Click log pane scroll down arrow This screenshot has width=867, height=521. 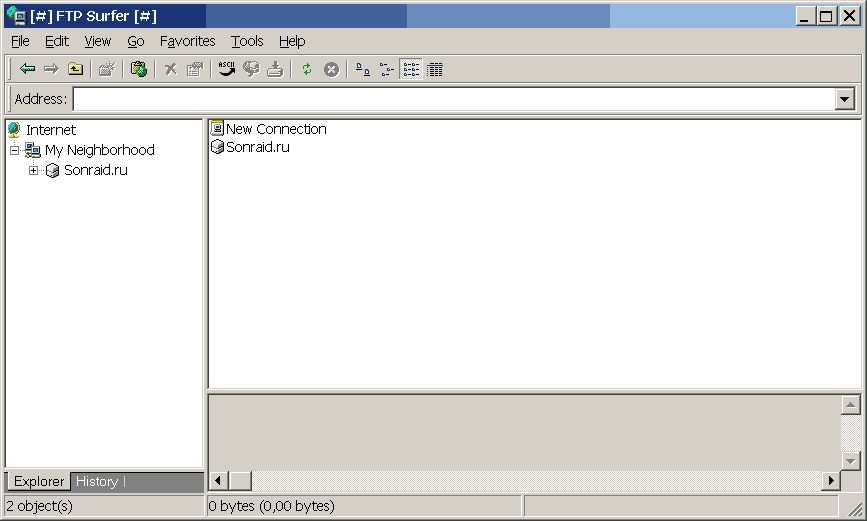click(850, 460)
